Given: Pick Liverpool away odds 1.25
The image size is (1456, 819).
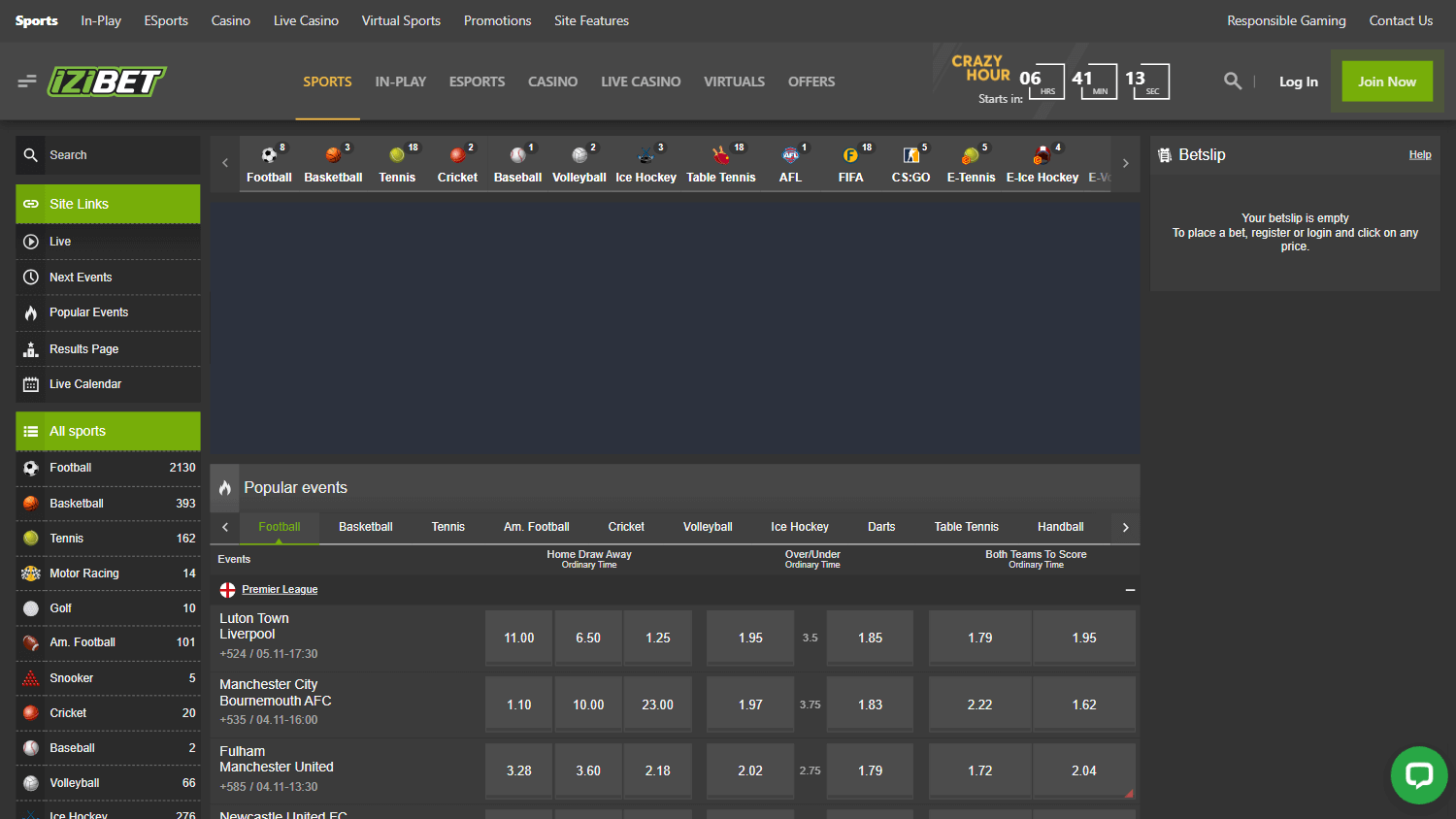Looking at the screenshot, I should coord(658,638).
